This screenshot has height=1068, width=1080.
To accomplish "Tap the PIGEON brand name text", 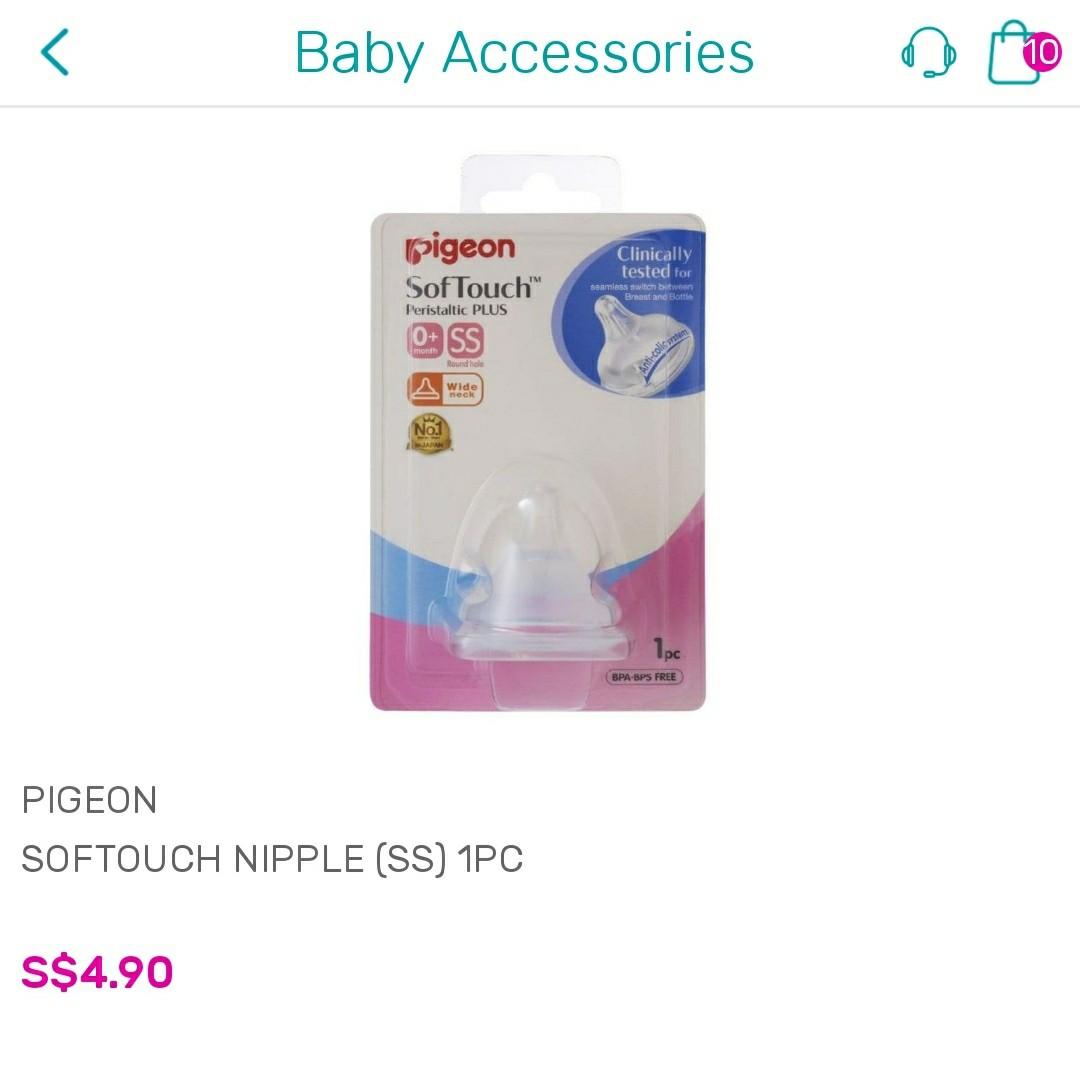I will point(90,800).
